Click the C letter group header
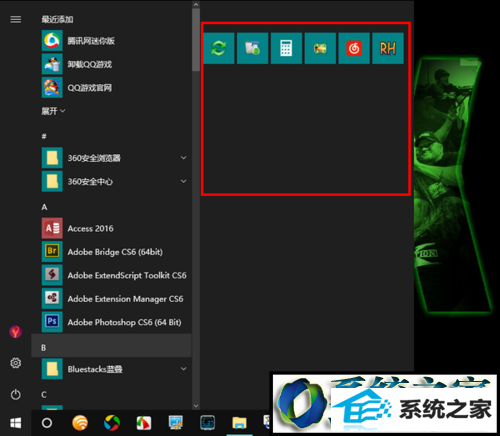The height and width of the screenshot is (436, 500). pos(44,395)
